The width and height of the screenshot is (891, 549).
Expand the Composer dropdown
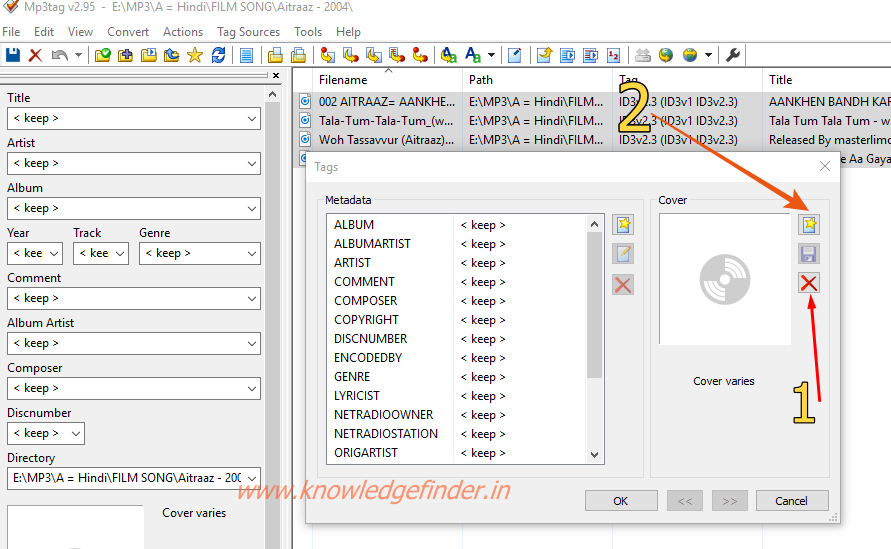point(252,389)
